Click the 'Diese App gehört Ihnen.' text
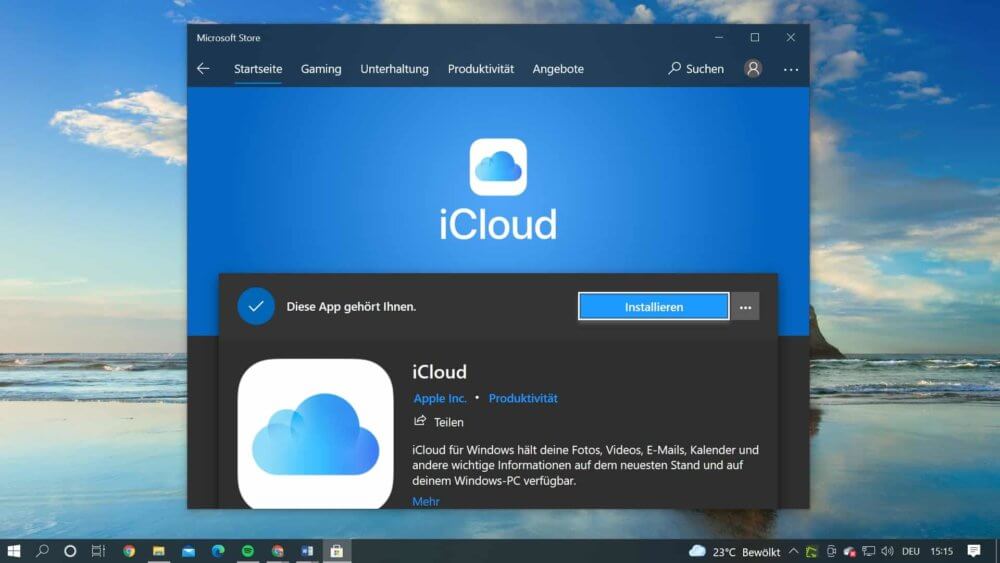 coord(351,307)
